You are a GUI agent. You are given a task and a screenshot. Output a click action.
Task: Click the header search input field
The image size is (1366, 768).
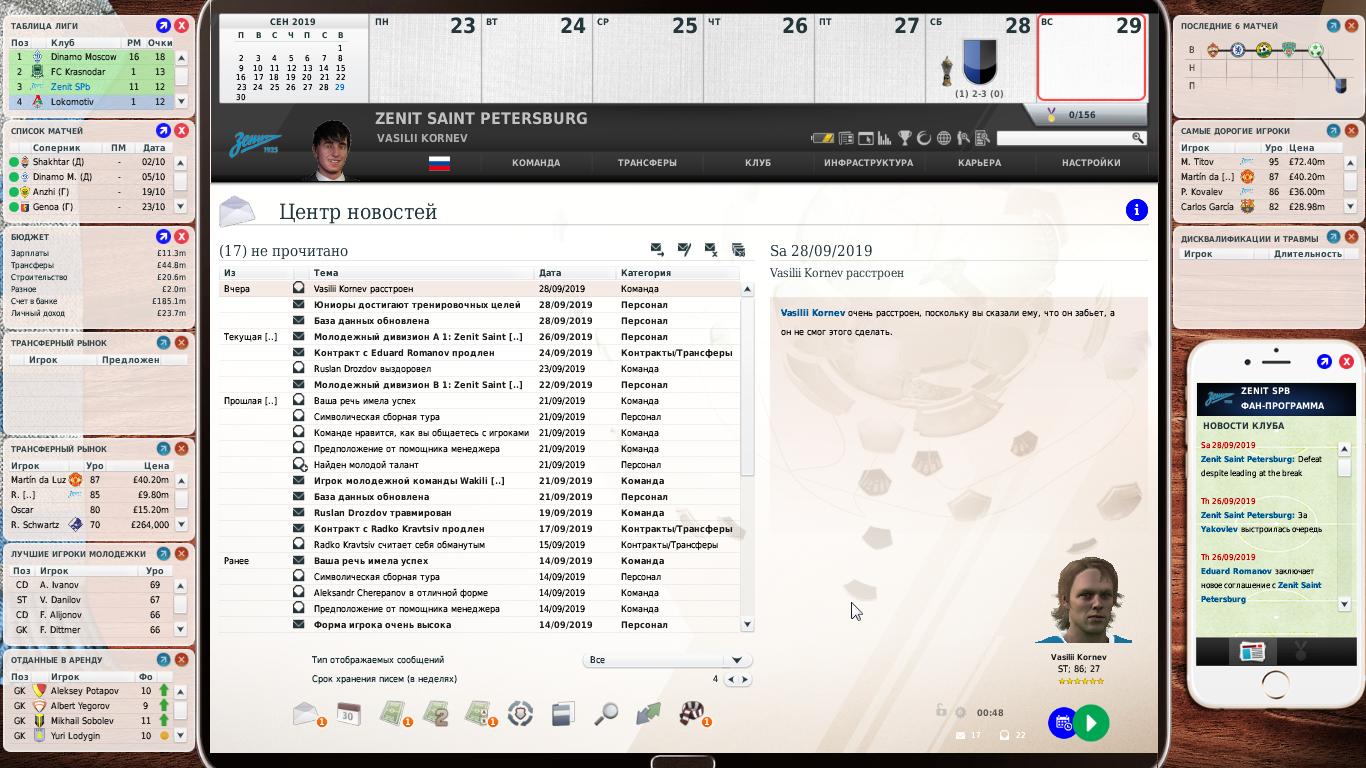(1065, 138)
